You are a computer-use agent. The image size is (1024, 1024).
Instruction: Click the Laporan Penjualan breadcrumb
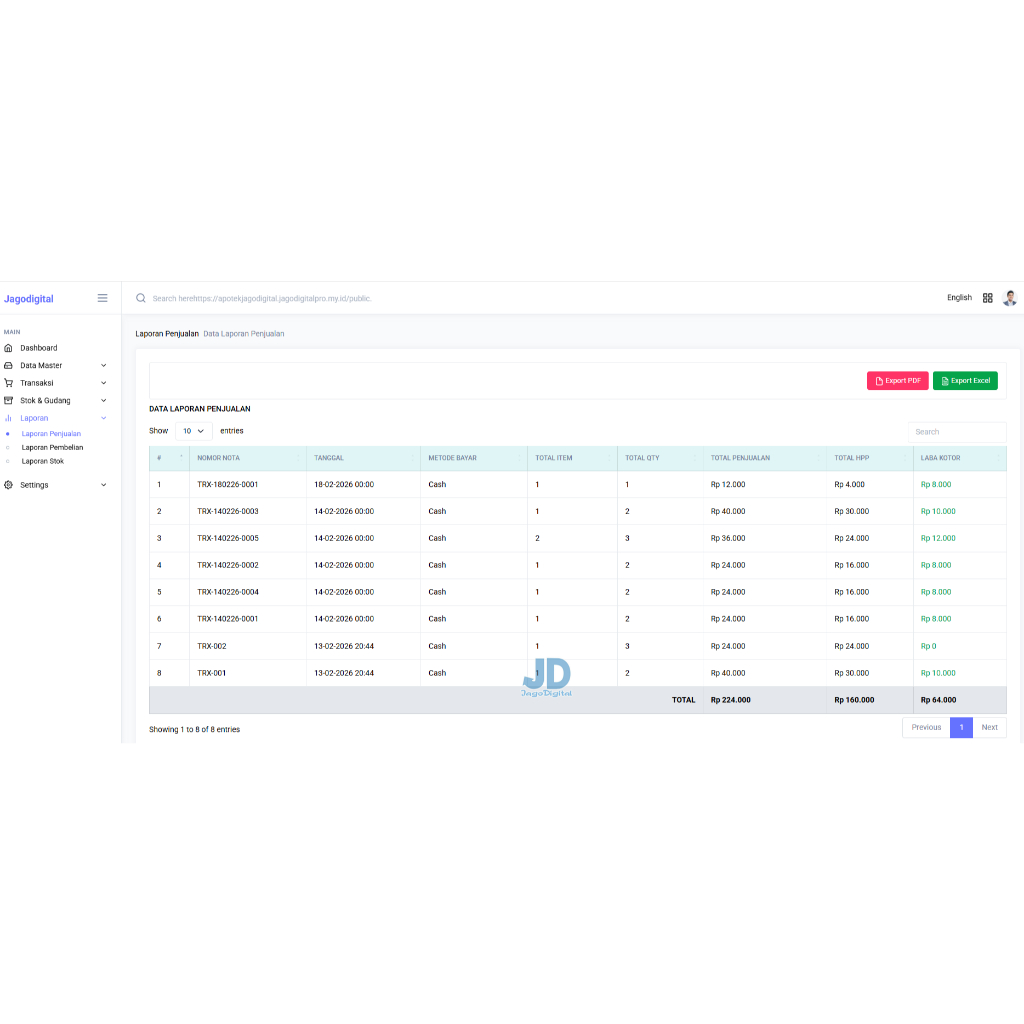167,334
